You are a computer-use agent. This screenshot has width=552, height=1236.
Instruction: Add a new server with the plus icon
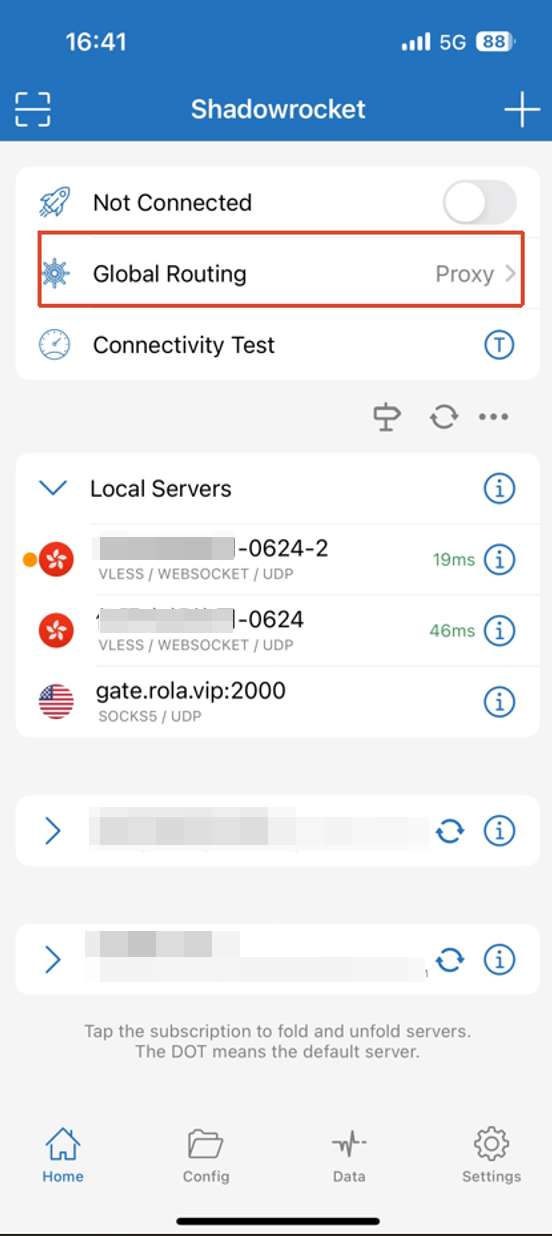[521, 109]
